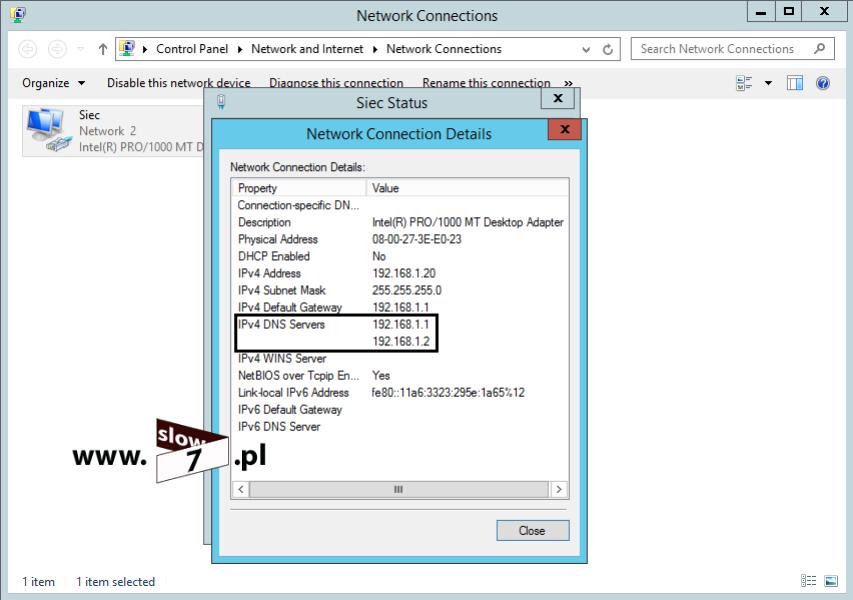Screen dimensions: 853x600
Task: Open the Help icon
Action: click(x=823, y=83)
